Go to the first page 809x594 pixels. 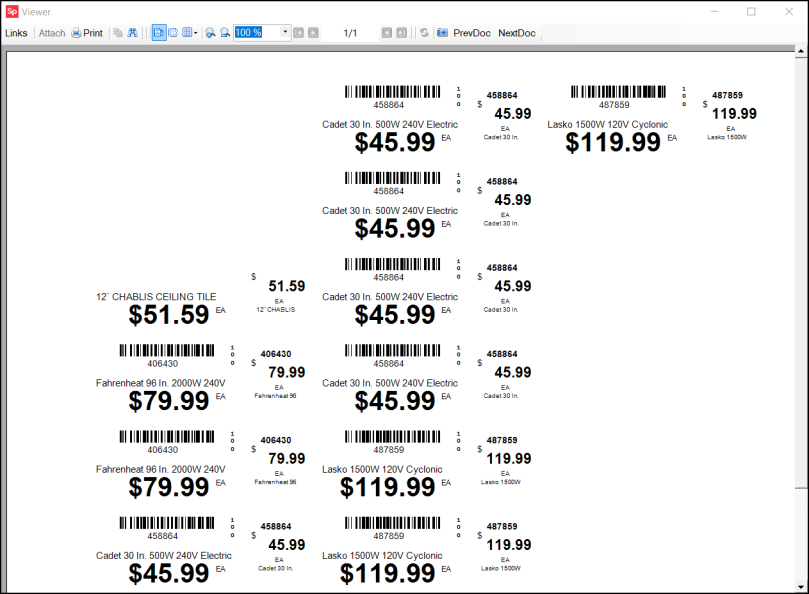point(299,33)
